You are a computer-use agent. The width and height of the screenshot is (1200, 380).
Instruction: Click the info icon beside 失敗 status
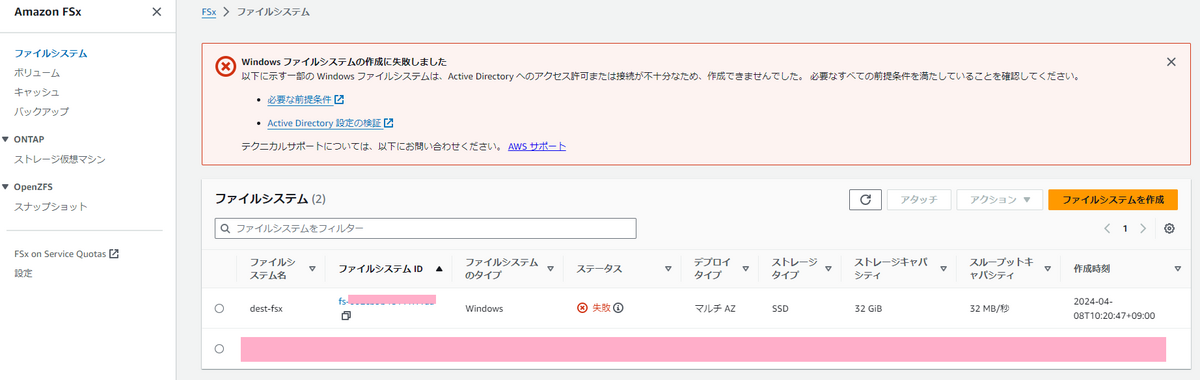pyautogui.click(x=619, y=308)
